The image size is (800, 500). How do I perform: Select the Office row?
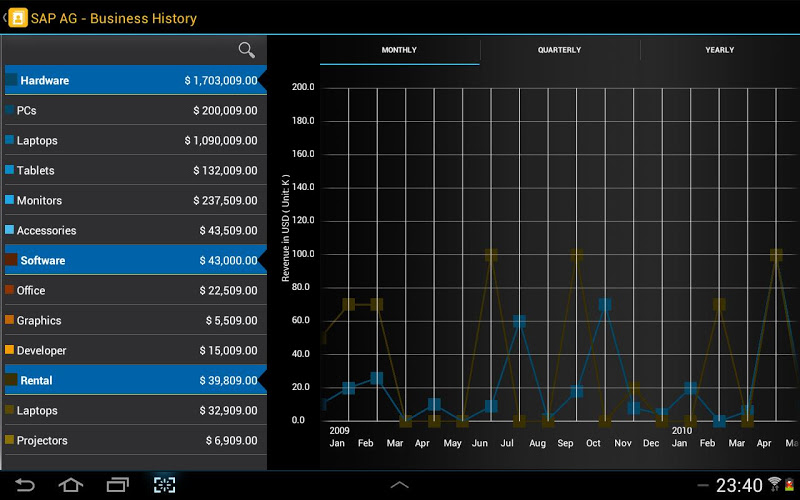coord(136,290)
